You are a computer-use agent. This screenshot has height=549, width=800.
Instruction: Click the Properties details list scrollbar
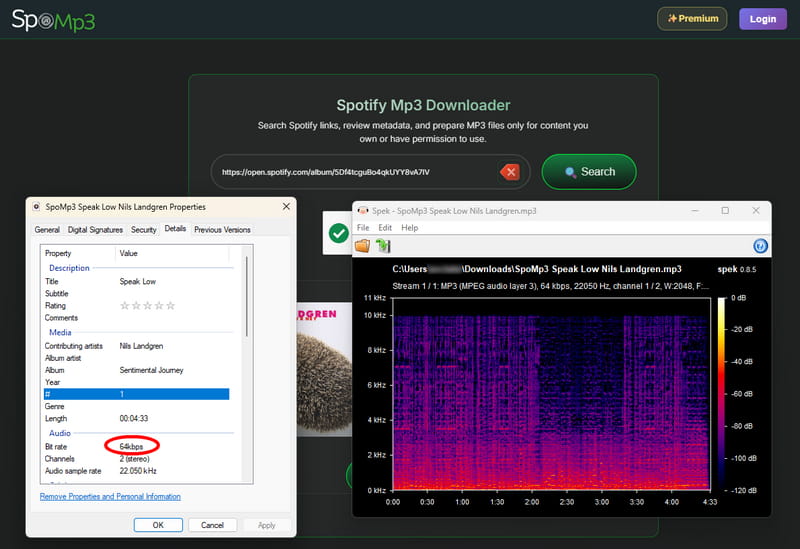coord(247,296)
